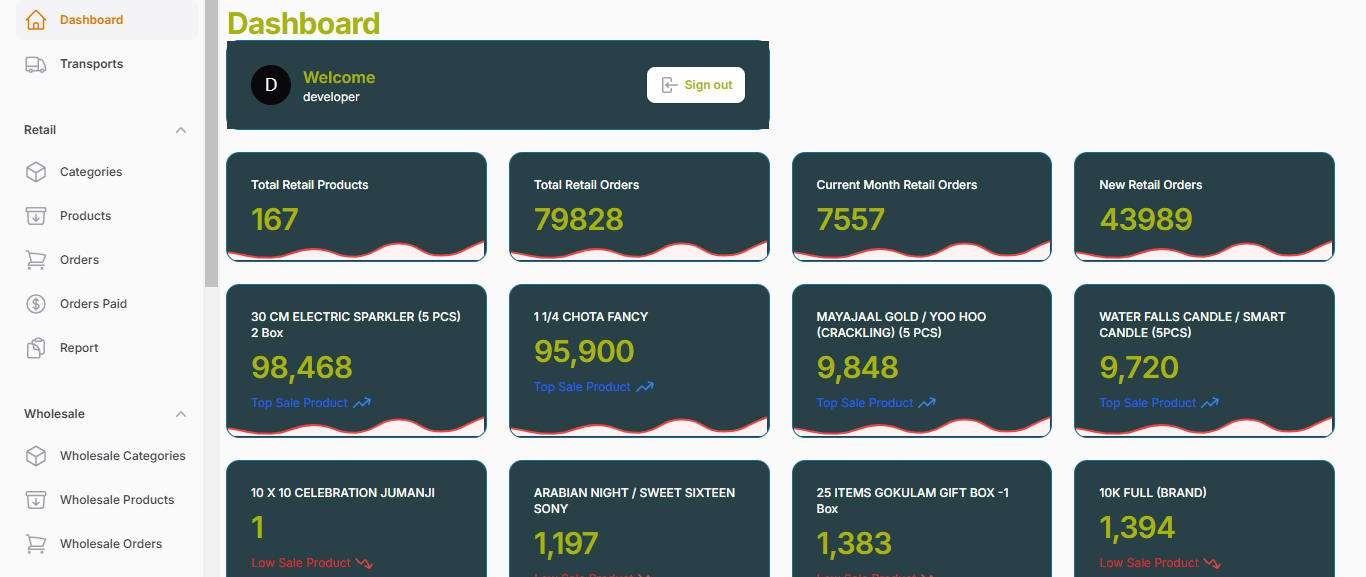1366x577 pixels.
Task: Click the Transports truck icon
Action: click(x=36, y=64)
